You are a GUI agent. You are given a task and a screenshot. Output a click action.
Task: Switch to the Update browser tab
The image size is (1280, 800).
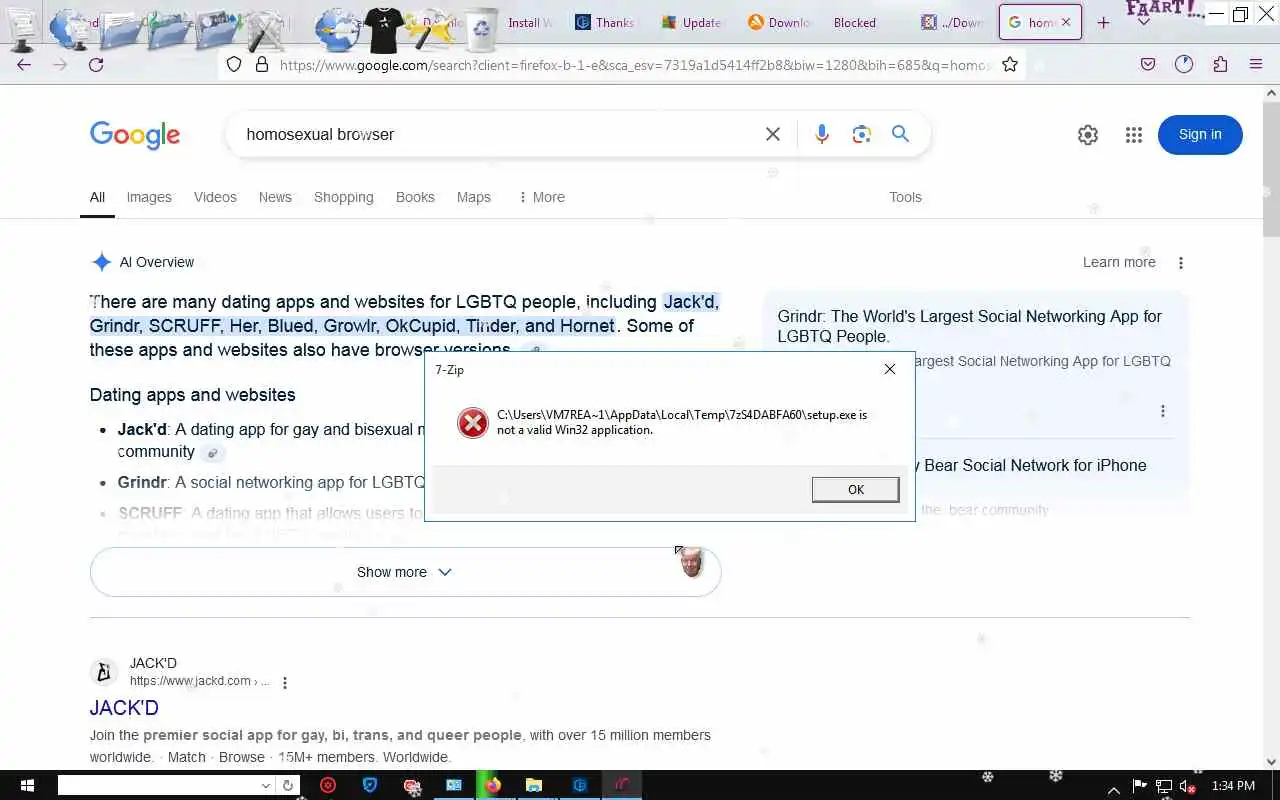click(x=691, y=23)
